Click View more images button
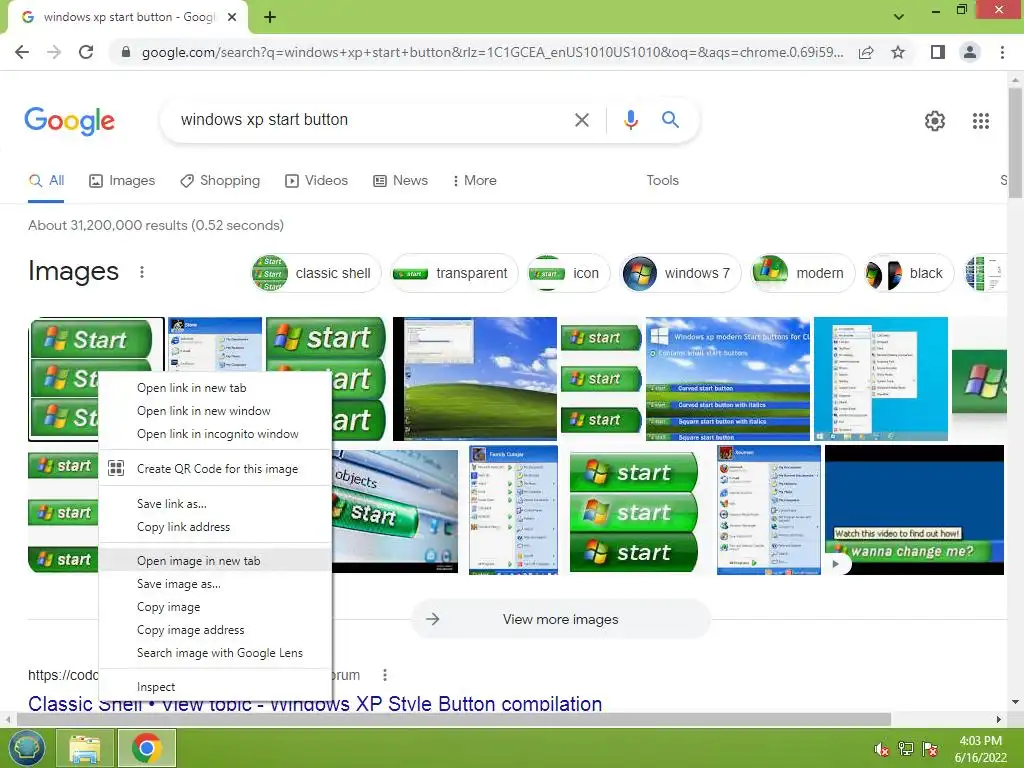 pos(560,619)
